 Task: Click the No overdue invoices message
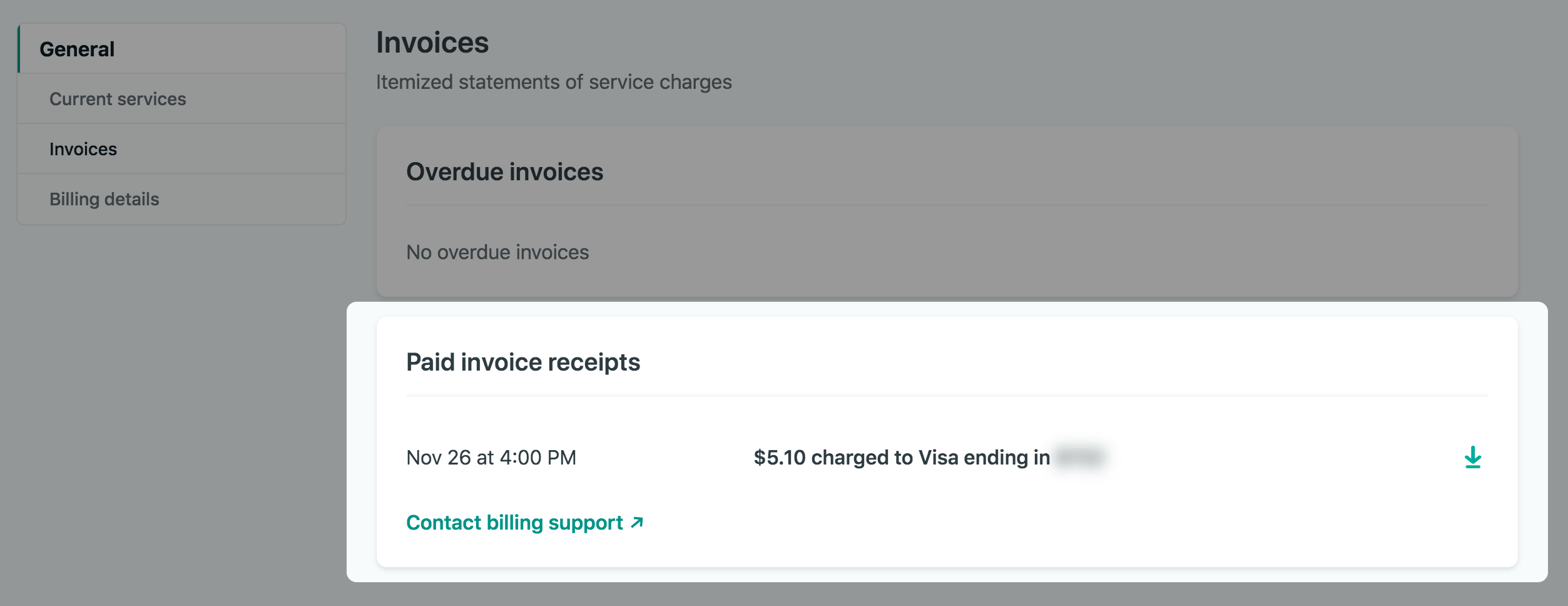pyautogui.click(x=497, y=252)
